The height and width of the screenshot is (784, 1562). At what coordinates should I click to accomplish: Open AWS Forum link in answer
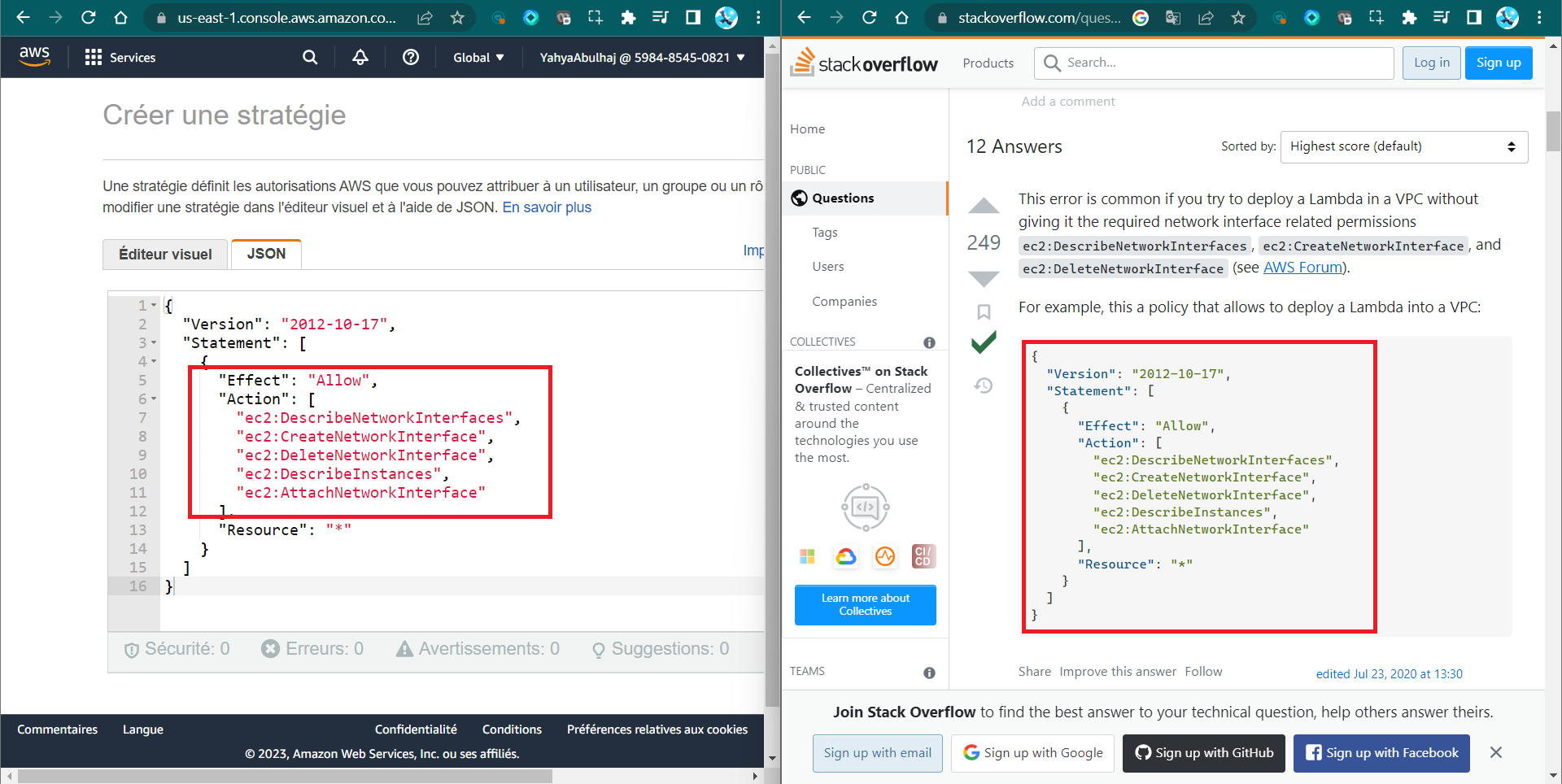pyautogui.click(x=1302, y=268)
